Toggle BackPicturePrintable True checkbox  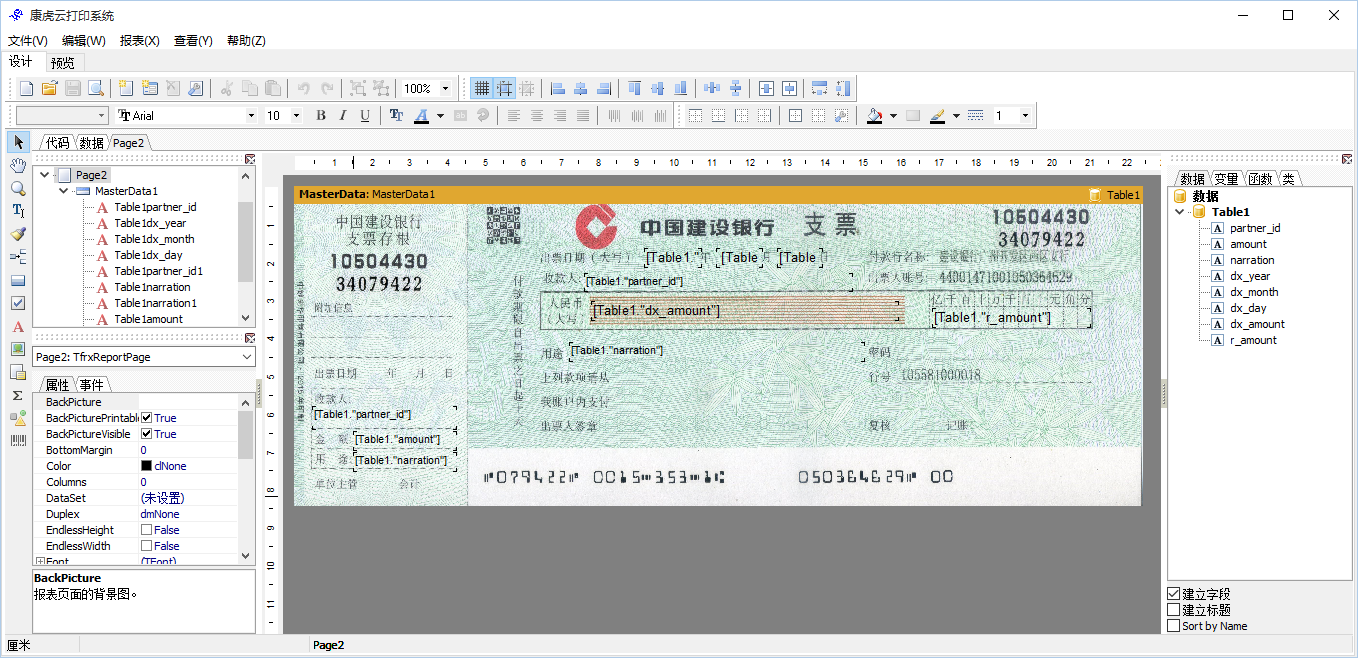click(x=146, y=418)
